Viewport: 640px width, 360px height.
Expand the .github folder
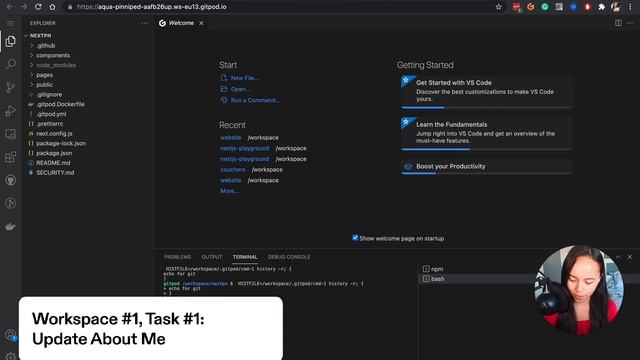point(45,46)
